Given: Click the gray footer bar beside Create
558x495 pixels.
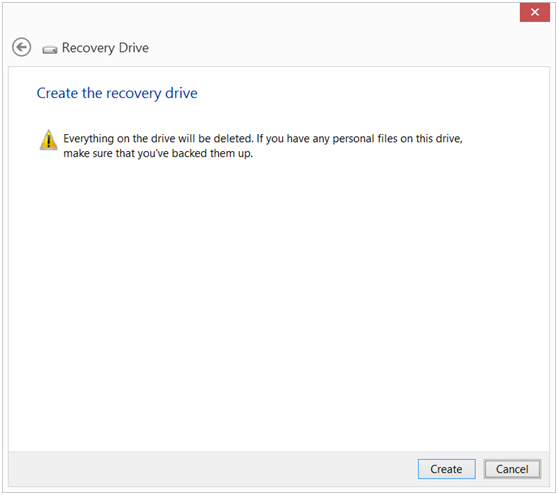Looking at the screenshot, I should (x=213, y=469).
